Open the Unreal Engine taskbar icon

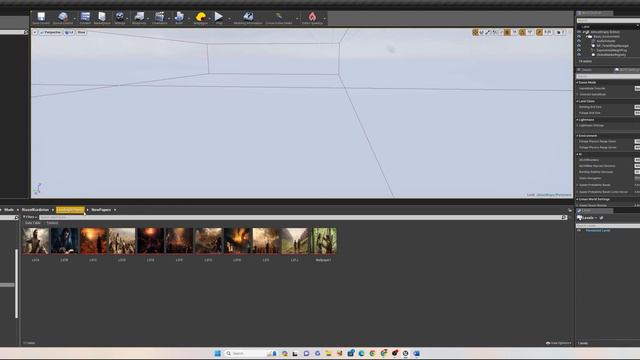405,353
